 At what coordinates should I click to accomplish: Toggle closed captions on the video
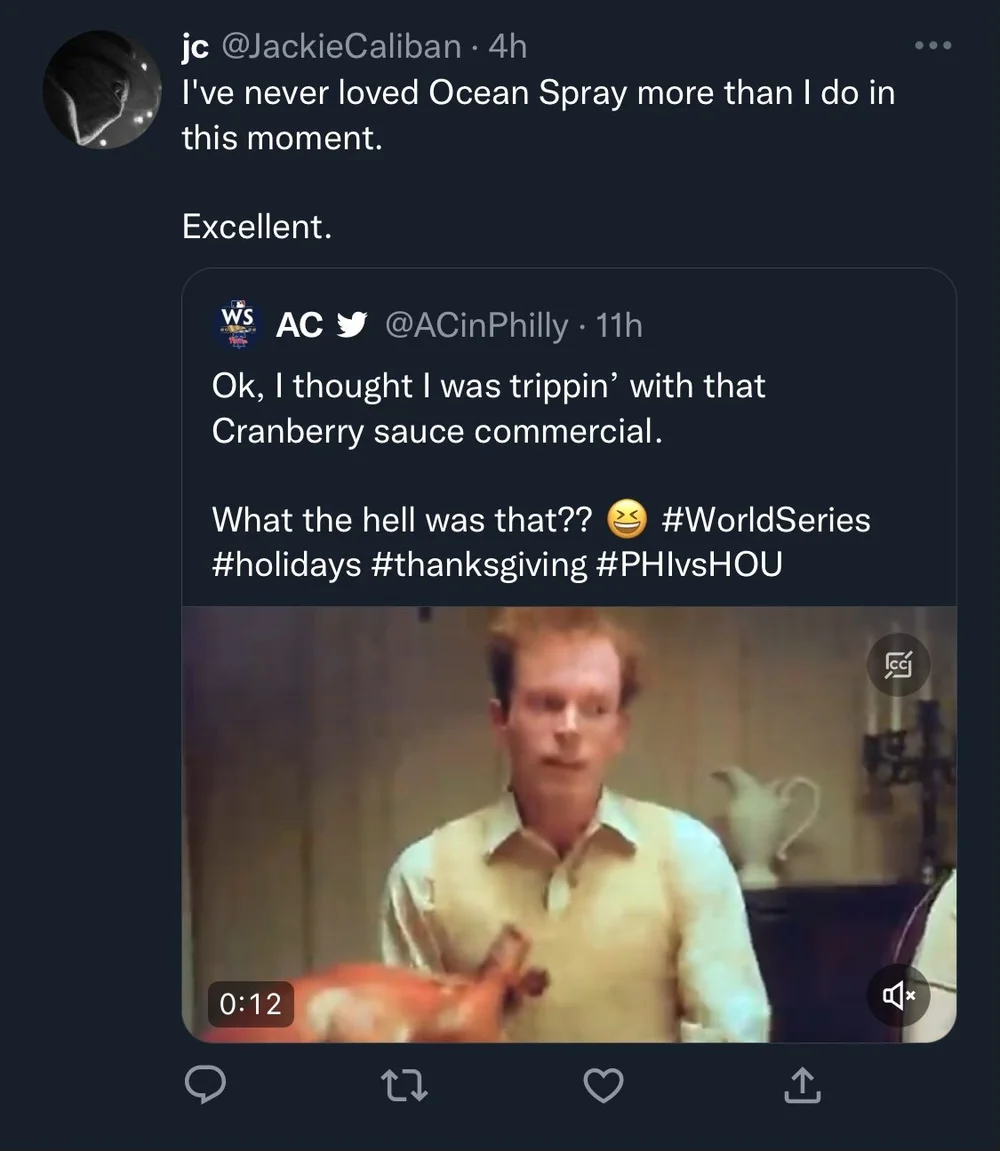coord(898,663)
